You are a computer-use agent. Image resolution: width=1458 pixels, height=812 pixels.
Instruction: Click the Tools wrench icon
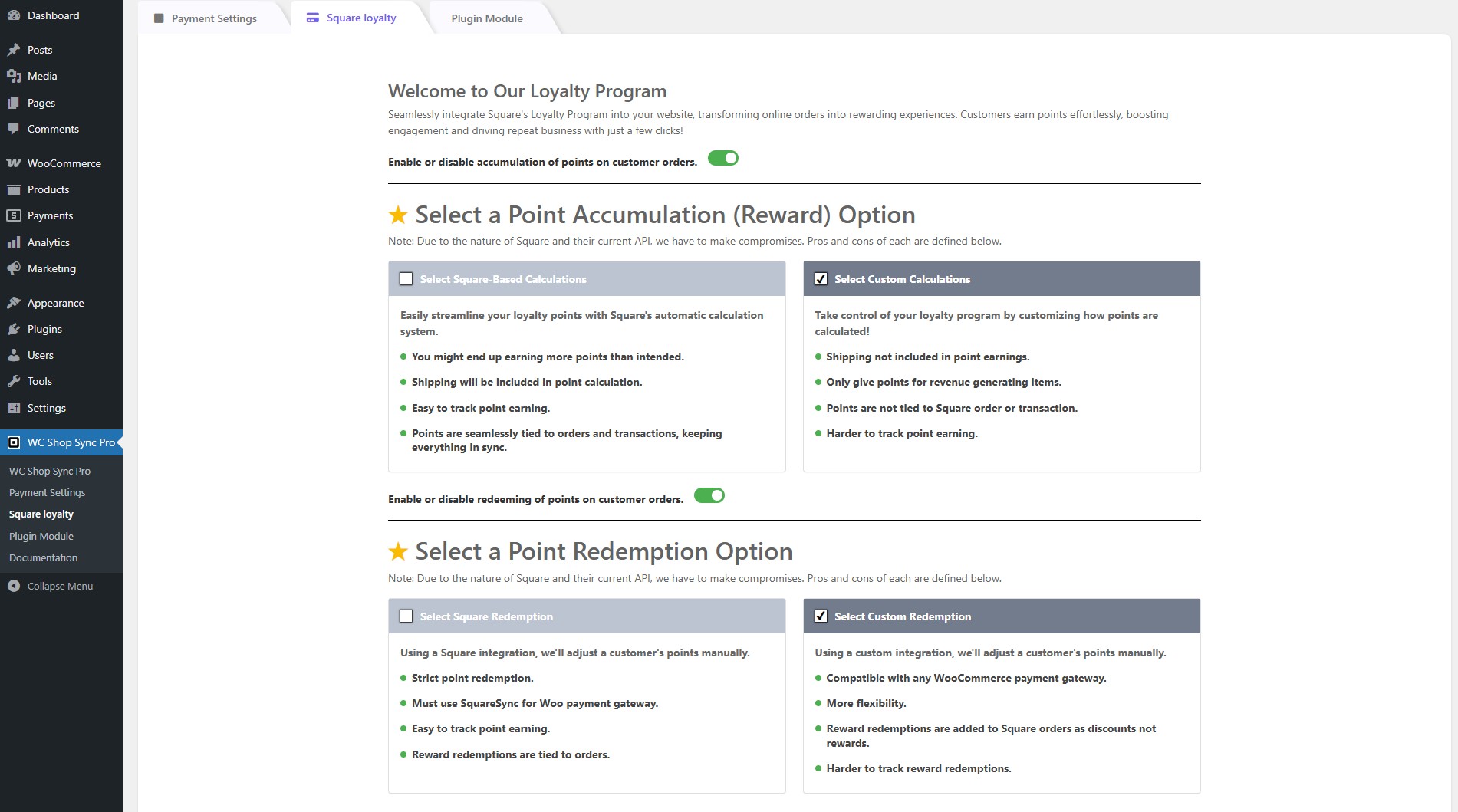14,381
